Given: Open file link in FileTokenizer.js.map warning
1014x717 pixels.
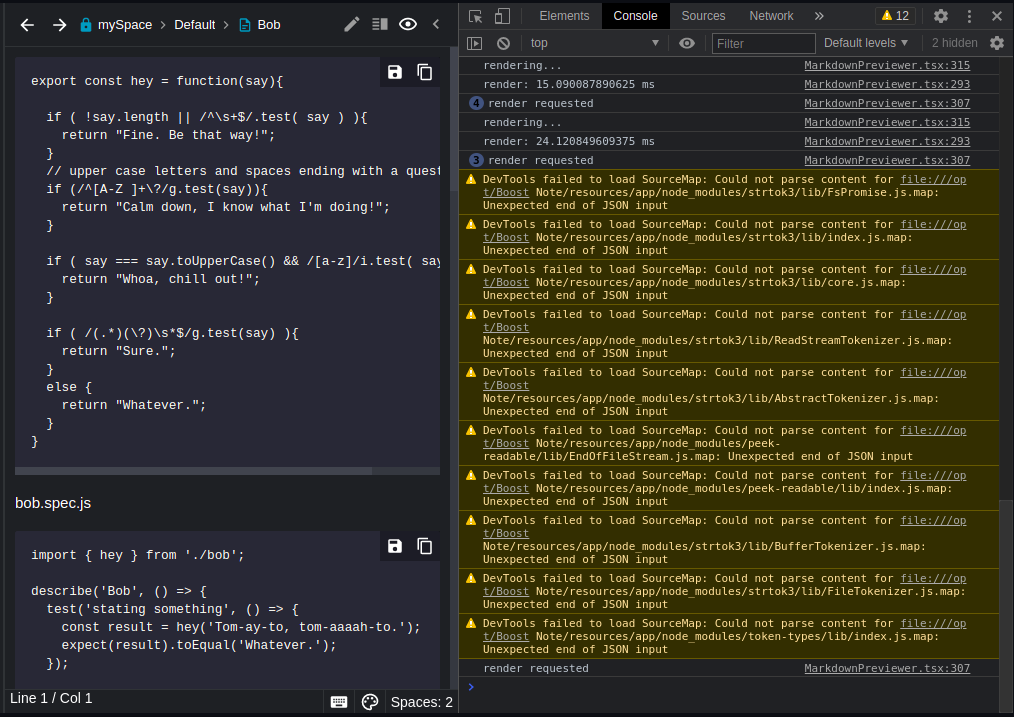Looking at the screenshot, I should tap(933, 579).
